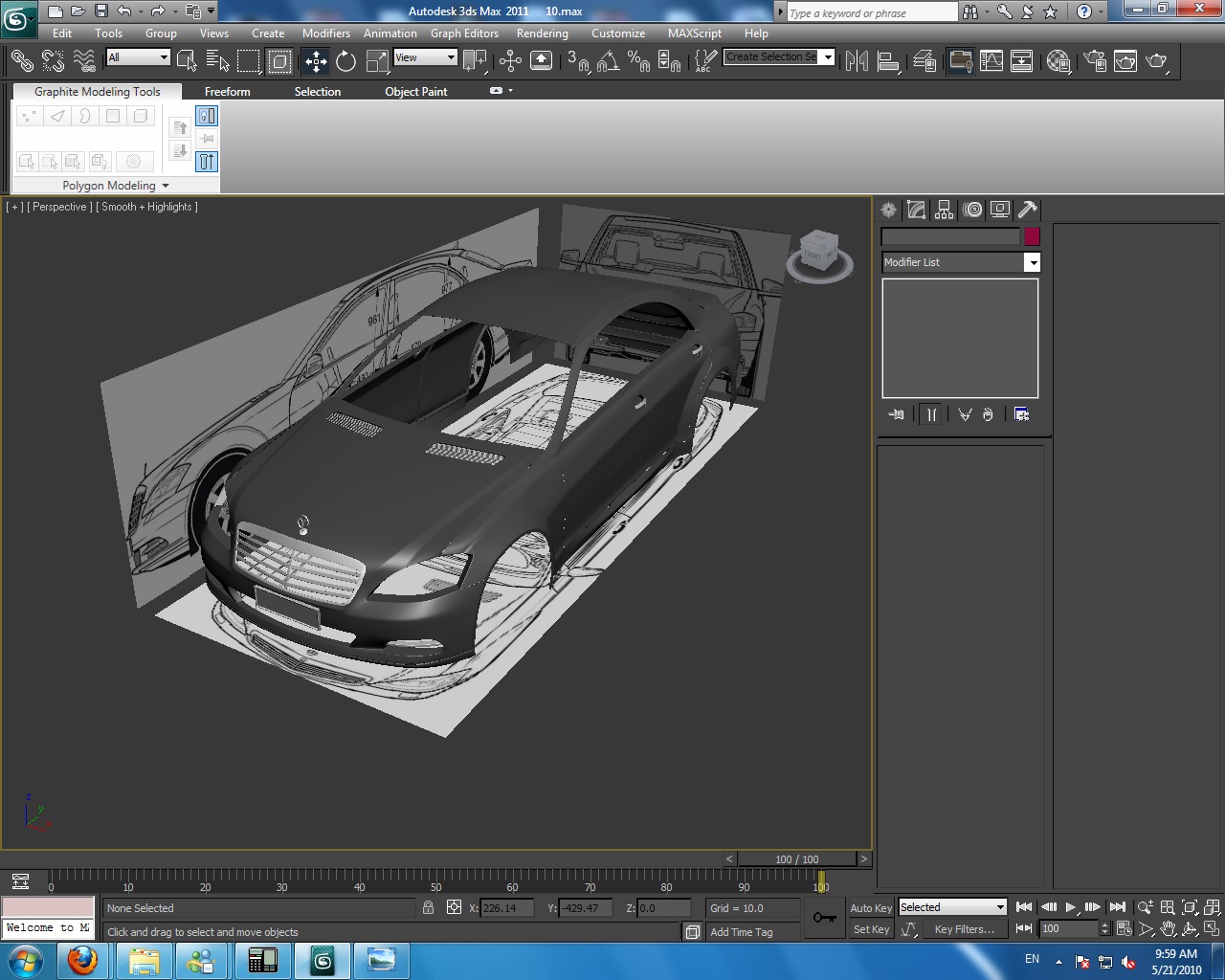Image resolution: width=1225 pixels, height=980 pixels.
Task: Open the Smooth + Highlights viewport shading menu
Action: [147, 207]
